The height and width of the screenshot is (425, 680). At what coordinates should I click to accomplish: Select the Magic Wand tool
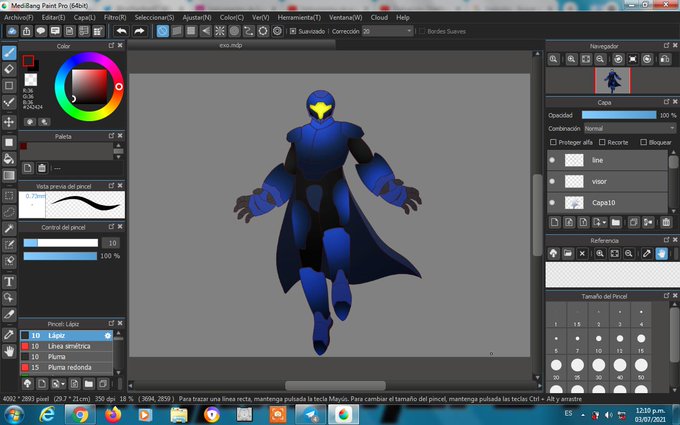(x=9, y=229)
